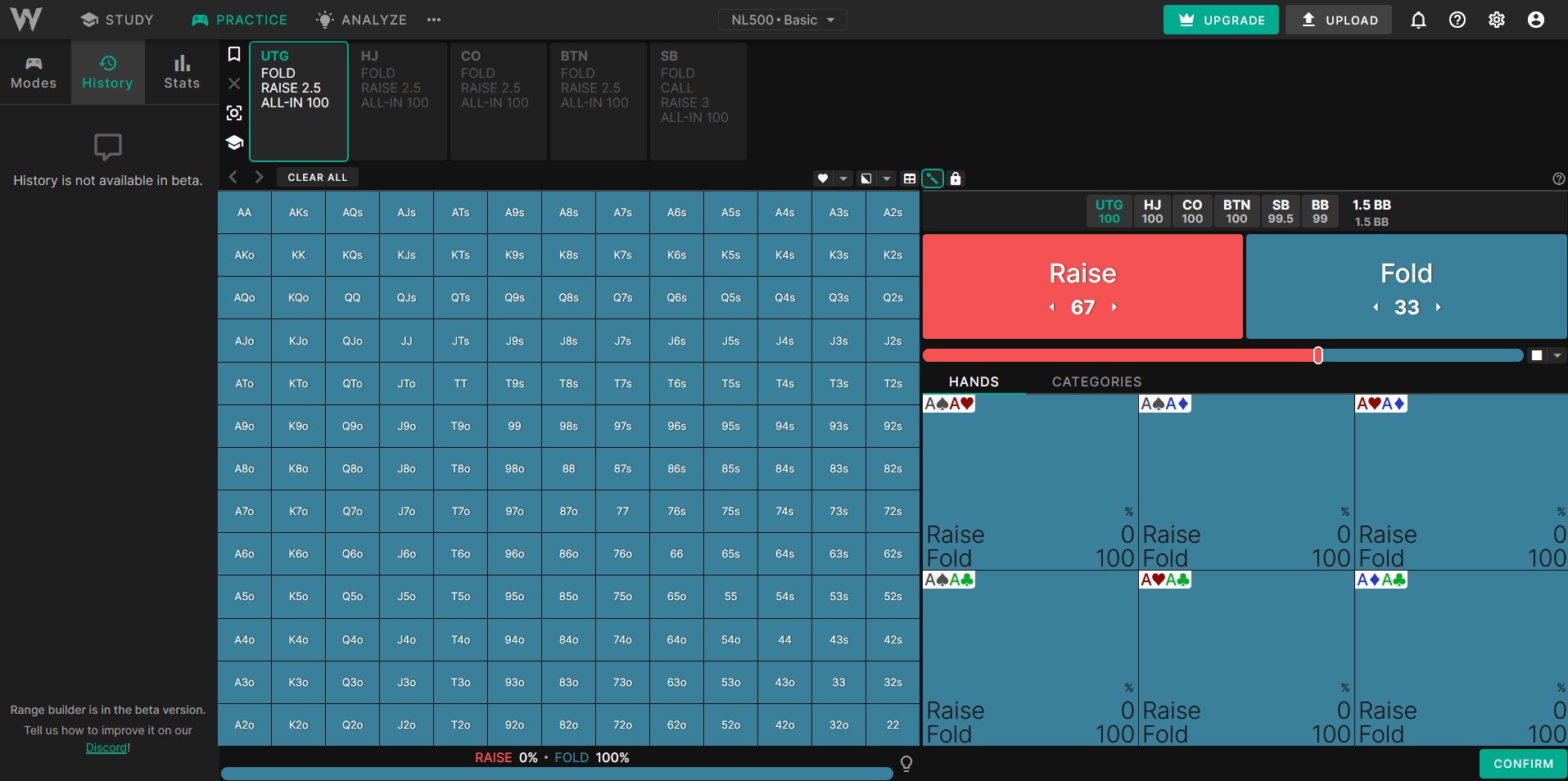
Task: Open the NL500 Basic solution dropdown
Action: [783, 20]
